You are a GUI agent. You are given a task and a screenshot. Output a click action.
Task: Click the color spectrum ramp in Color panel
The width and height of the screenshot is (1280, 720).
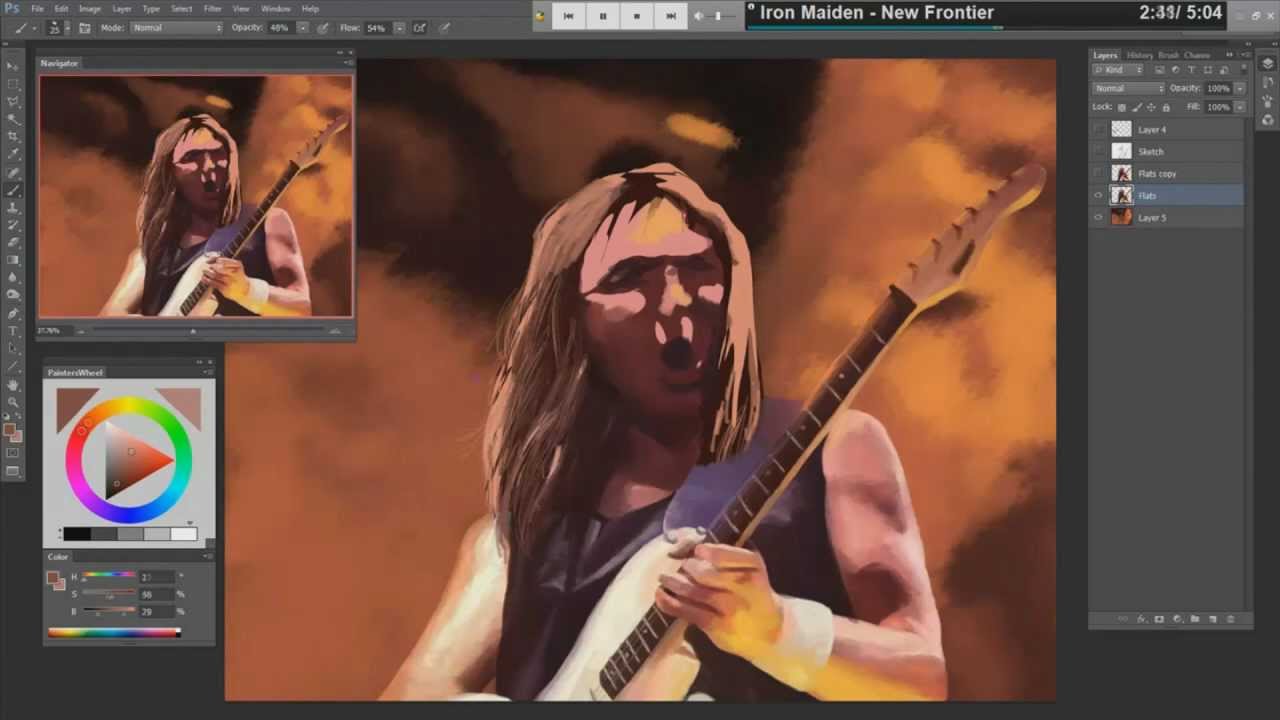pyautogui.click(x=115, y=632)
